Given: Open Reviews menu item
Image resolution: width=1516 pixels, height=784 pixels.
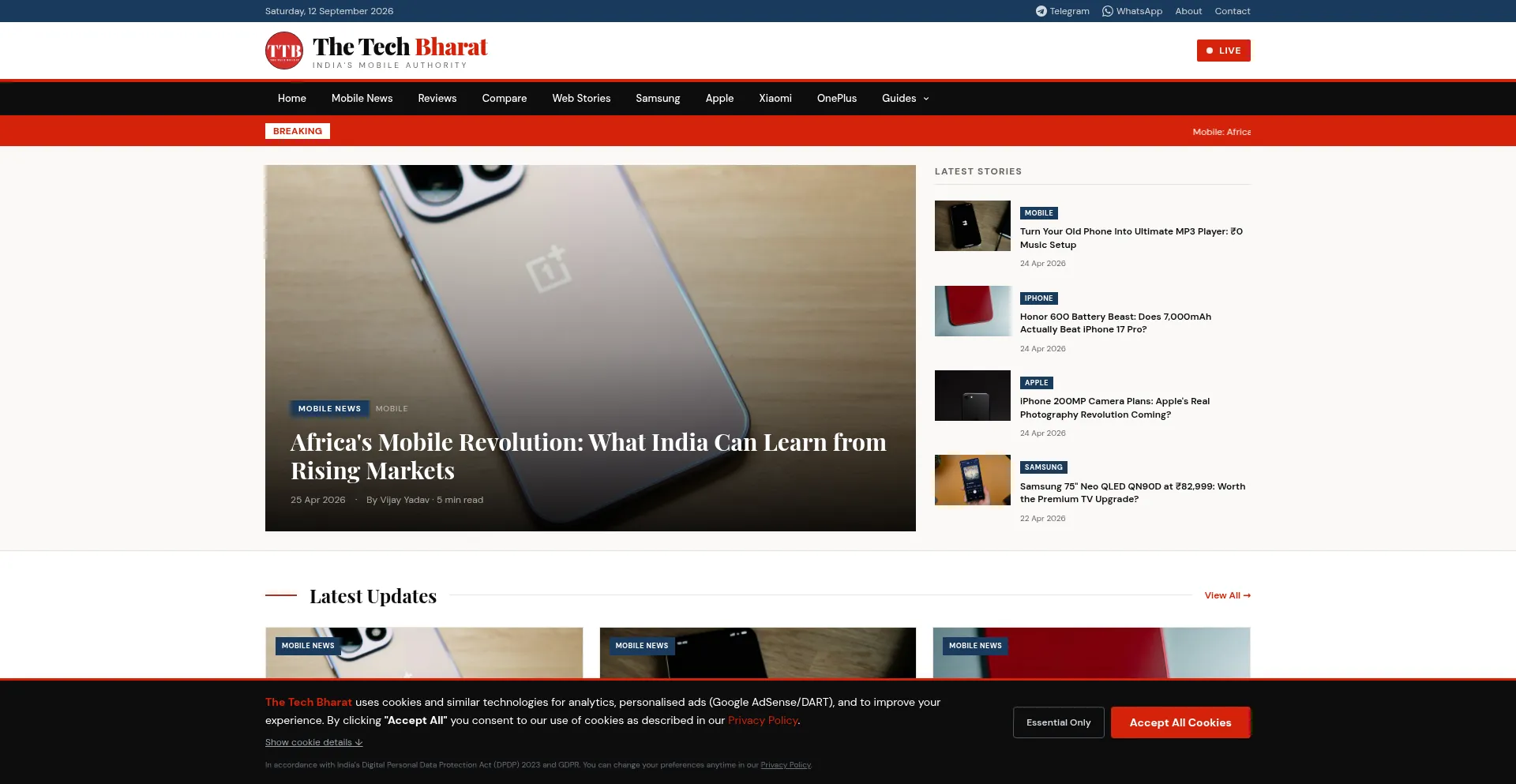Looking at the screenshot, I should pos(437,99).
